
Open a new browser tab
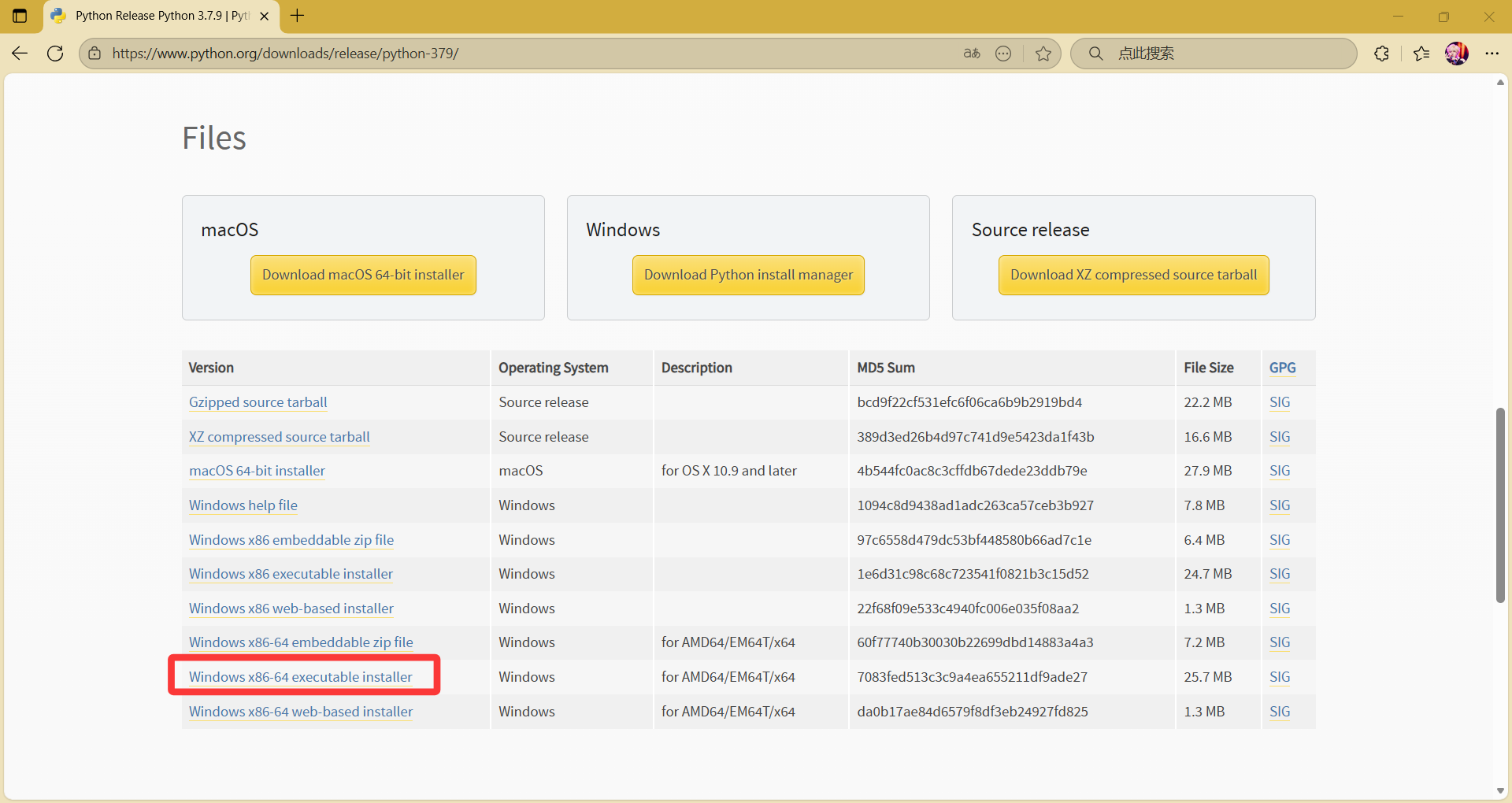(297, 16)
